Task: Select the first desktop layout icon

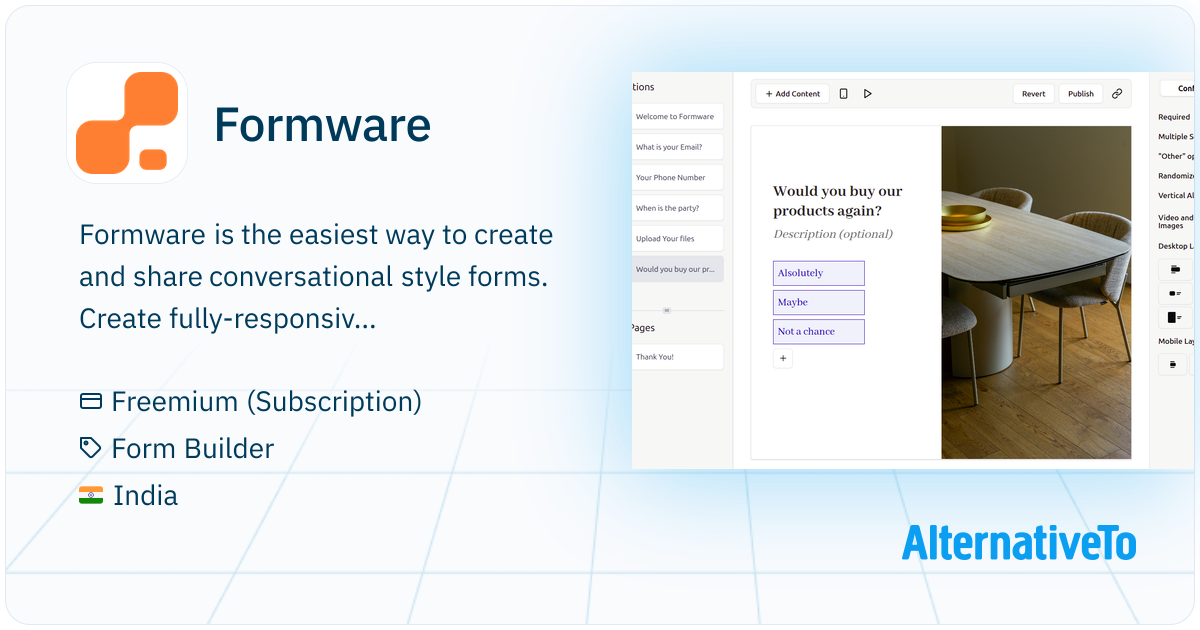Action: coord(1174,270)
